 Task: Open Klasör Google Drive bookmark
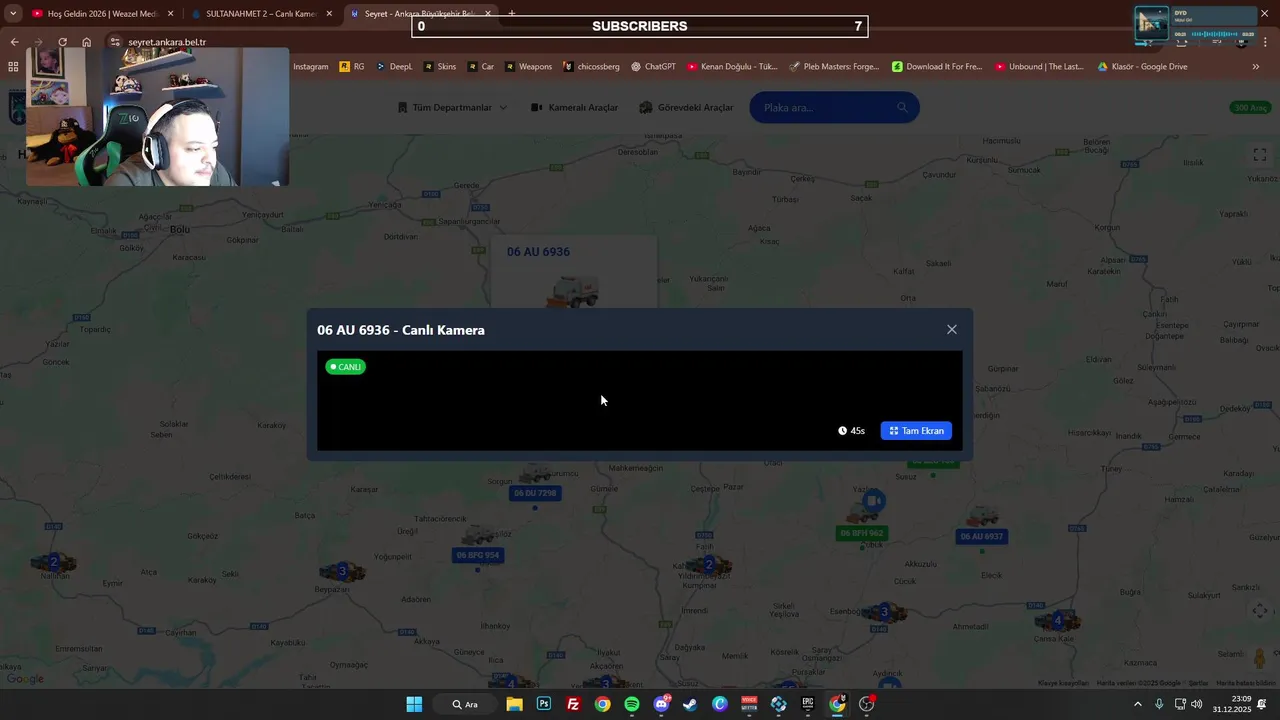click(1142, 67)
